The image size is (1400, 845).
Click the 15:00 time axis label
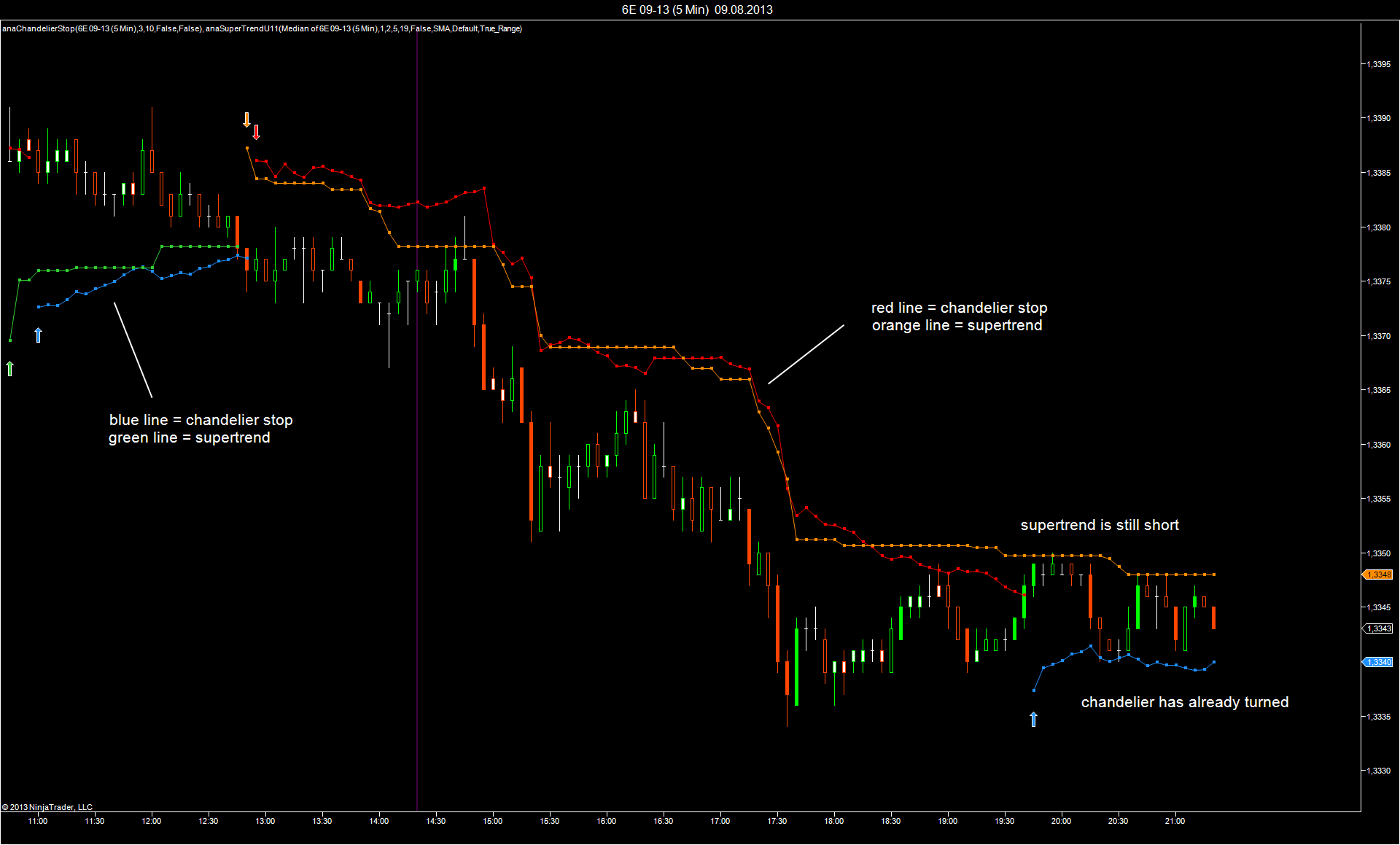click(492, 821)
